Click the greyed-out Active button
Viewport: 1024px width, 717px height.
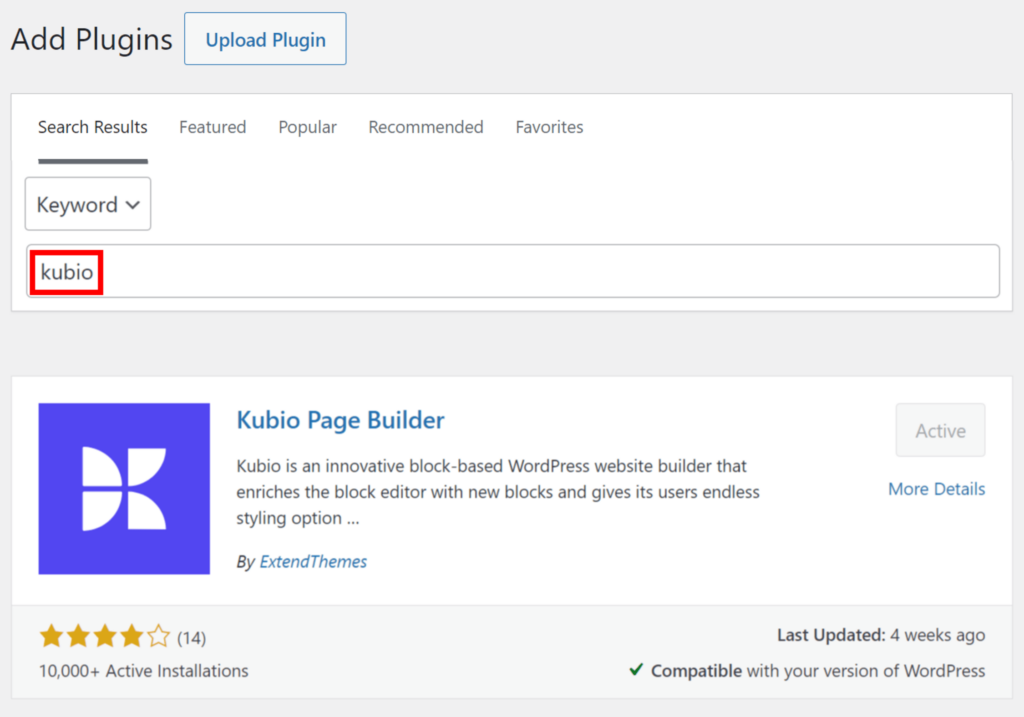point(940,430)
